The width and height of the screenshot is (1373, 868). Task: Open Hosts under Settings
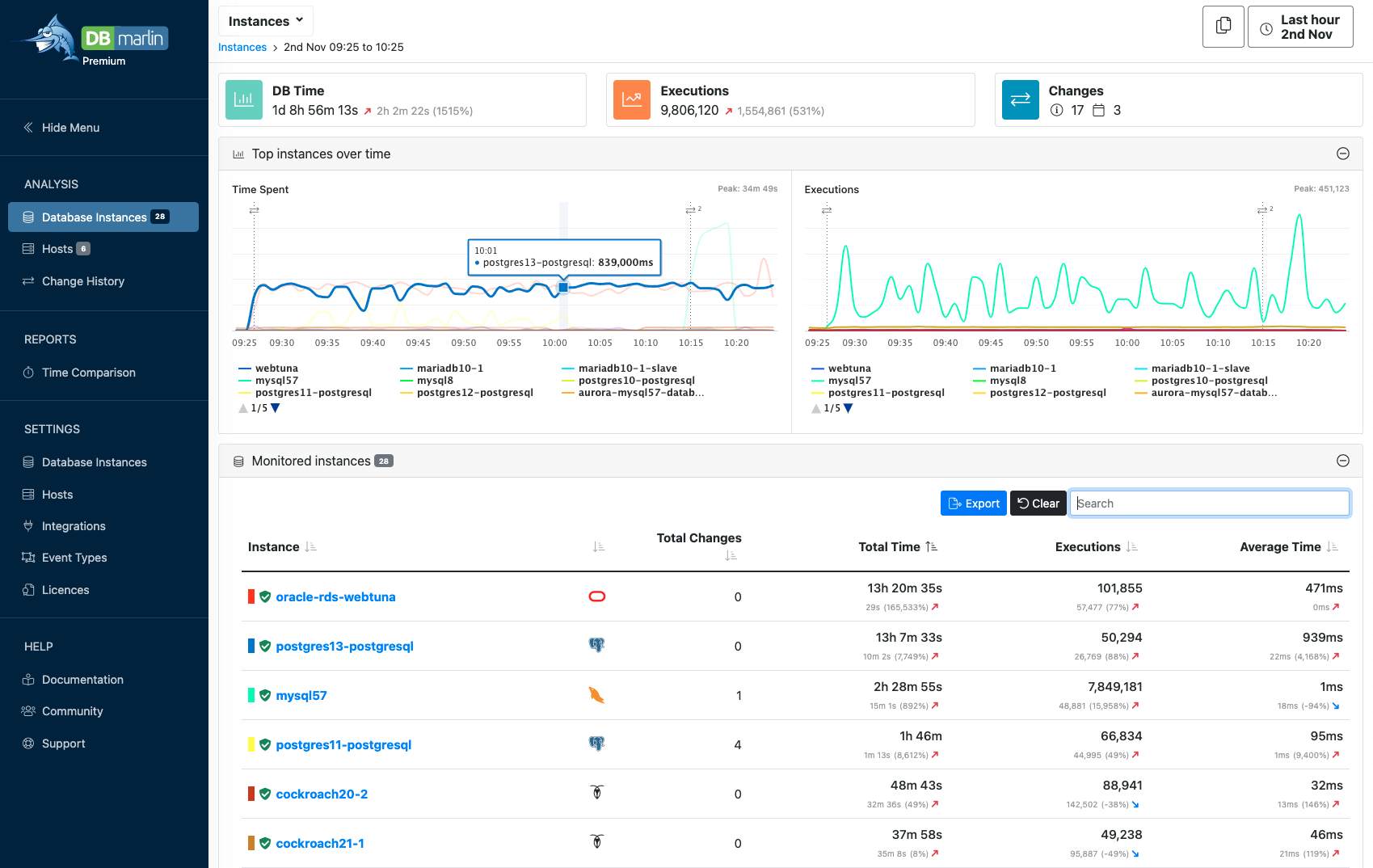pos(48,495)
